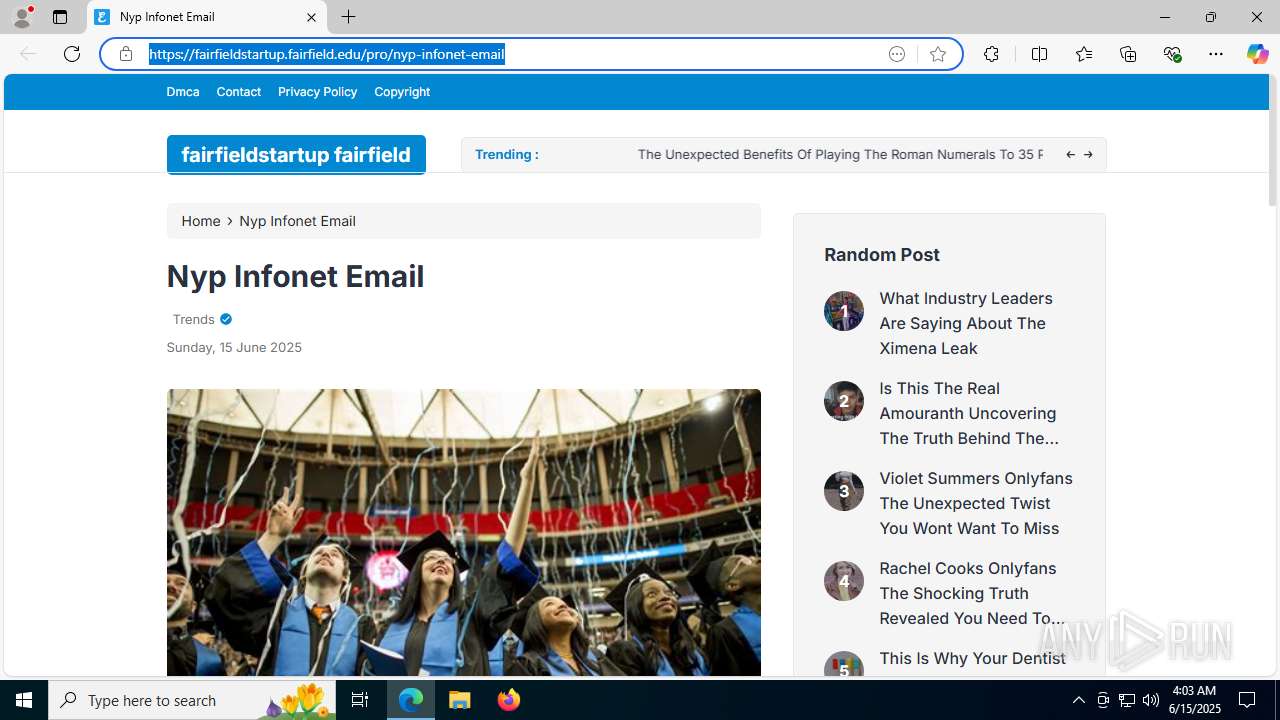This screenshot has height=720, width=1280.
Task: Open the Copyright link
Action: tap(402, 92)
